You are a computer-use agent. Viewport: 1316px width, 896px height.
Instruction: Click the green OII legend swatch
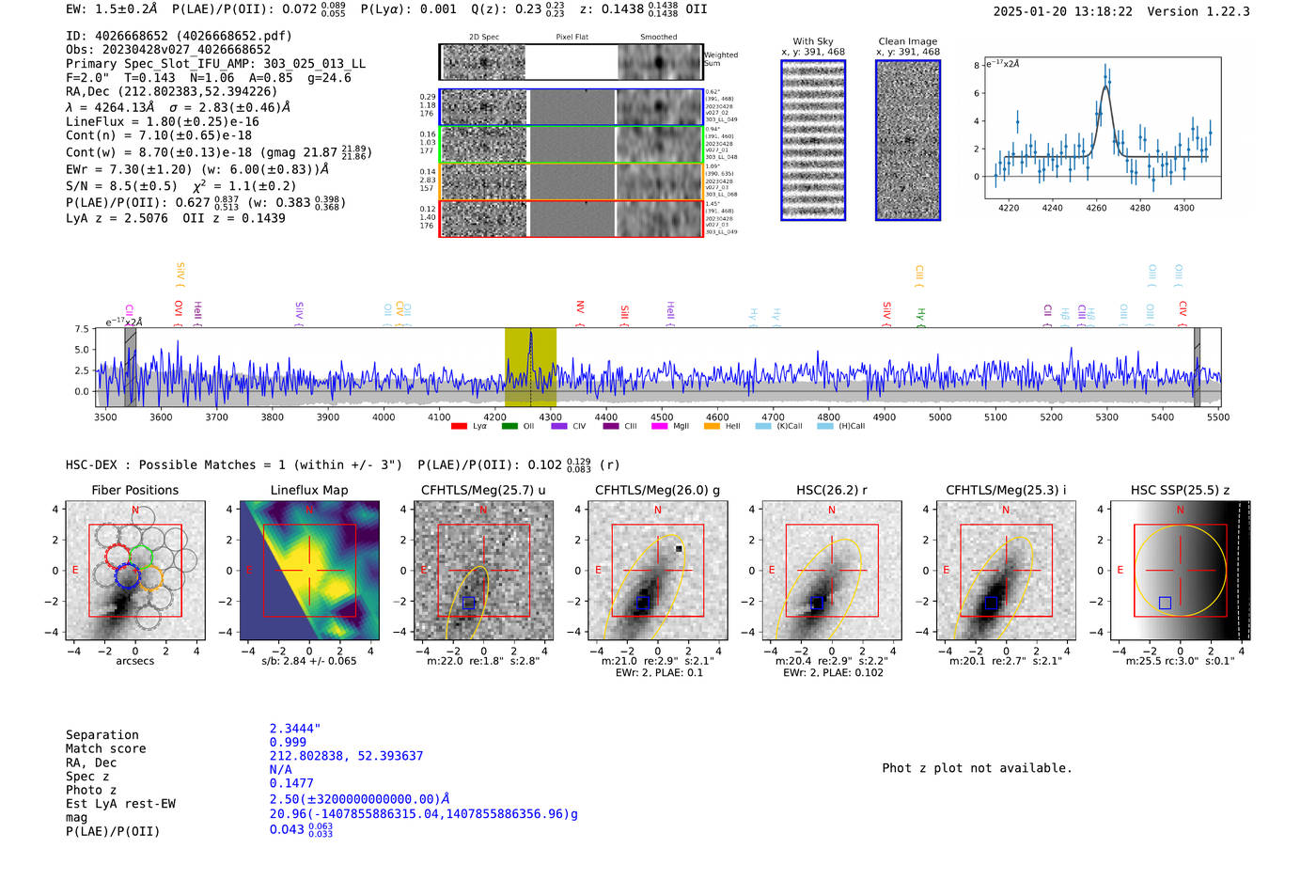point(509,426)
